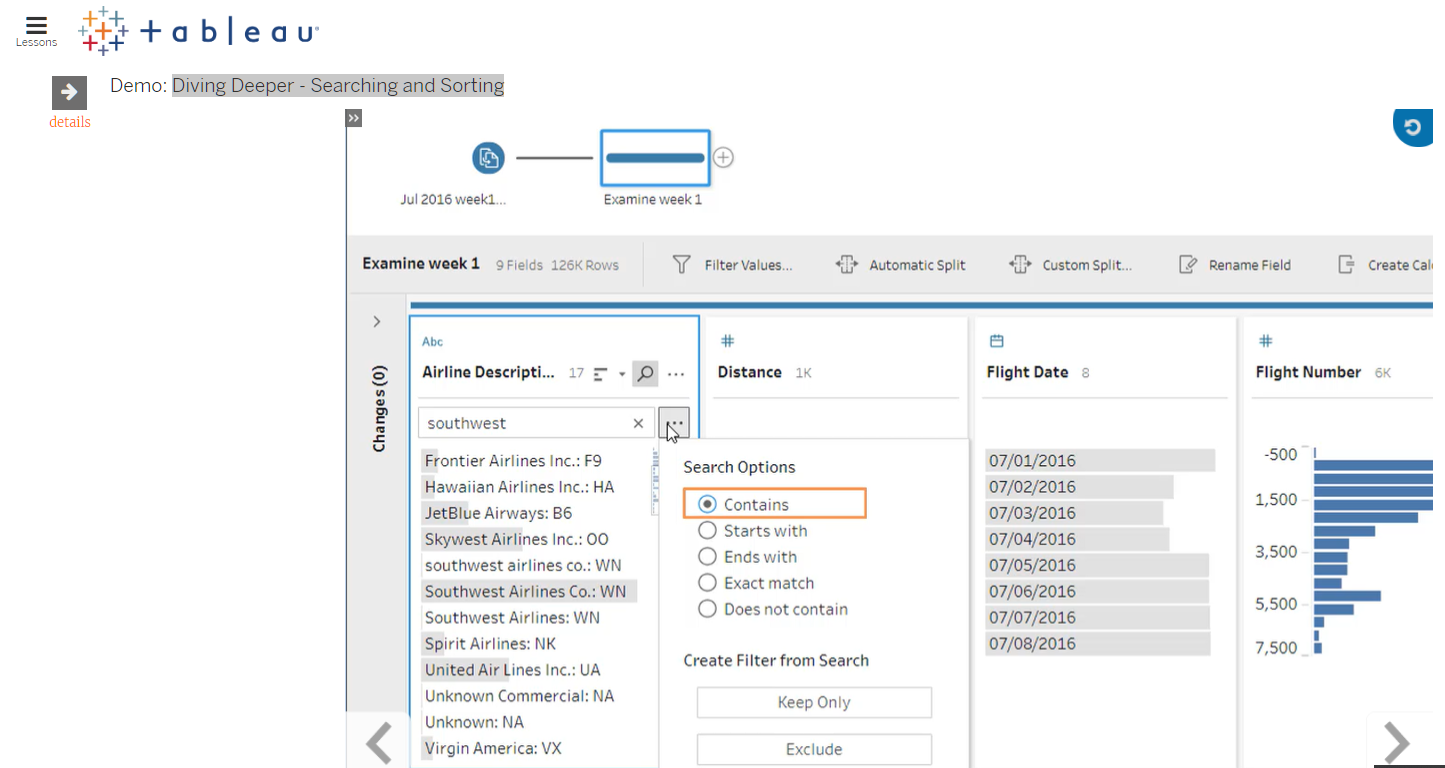Click the Examine week 1 step title
Viewport: 1445px width, 768px height.
[421, 264]
